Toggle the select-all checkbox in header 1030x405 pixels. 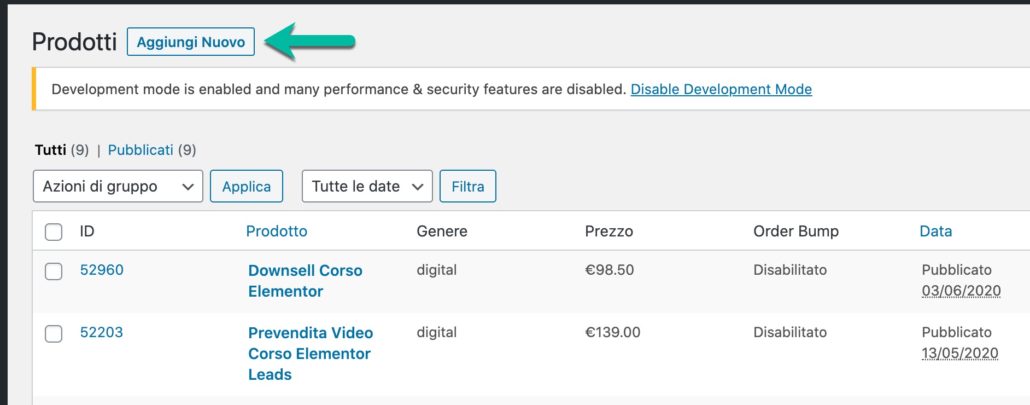coord(54,232)
